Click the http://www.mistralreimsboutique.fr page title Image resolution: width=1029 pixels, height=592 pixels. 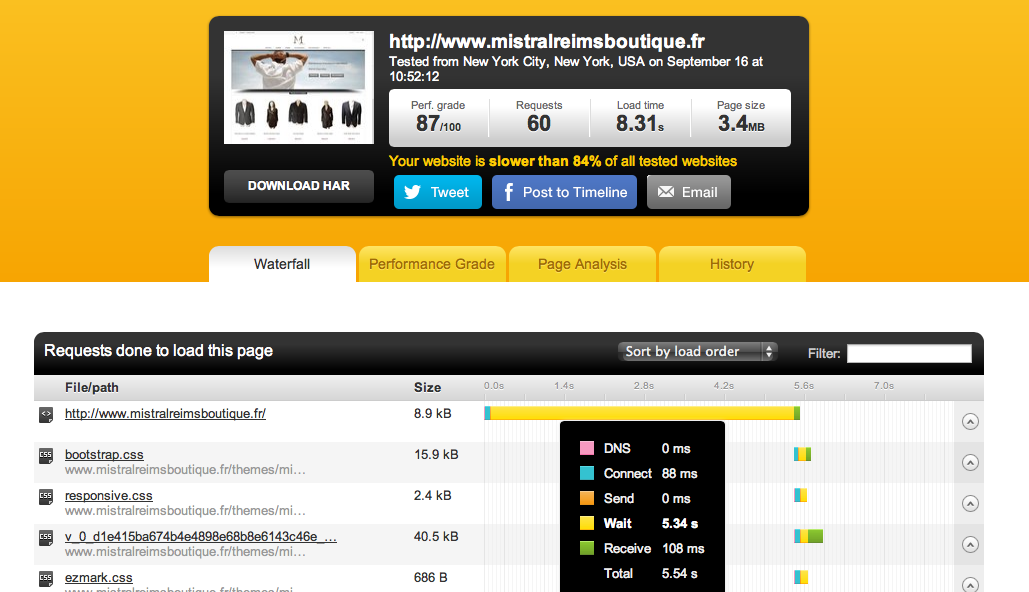[x=547, y=41]
